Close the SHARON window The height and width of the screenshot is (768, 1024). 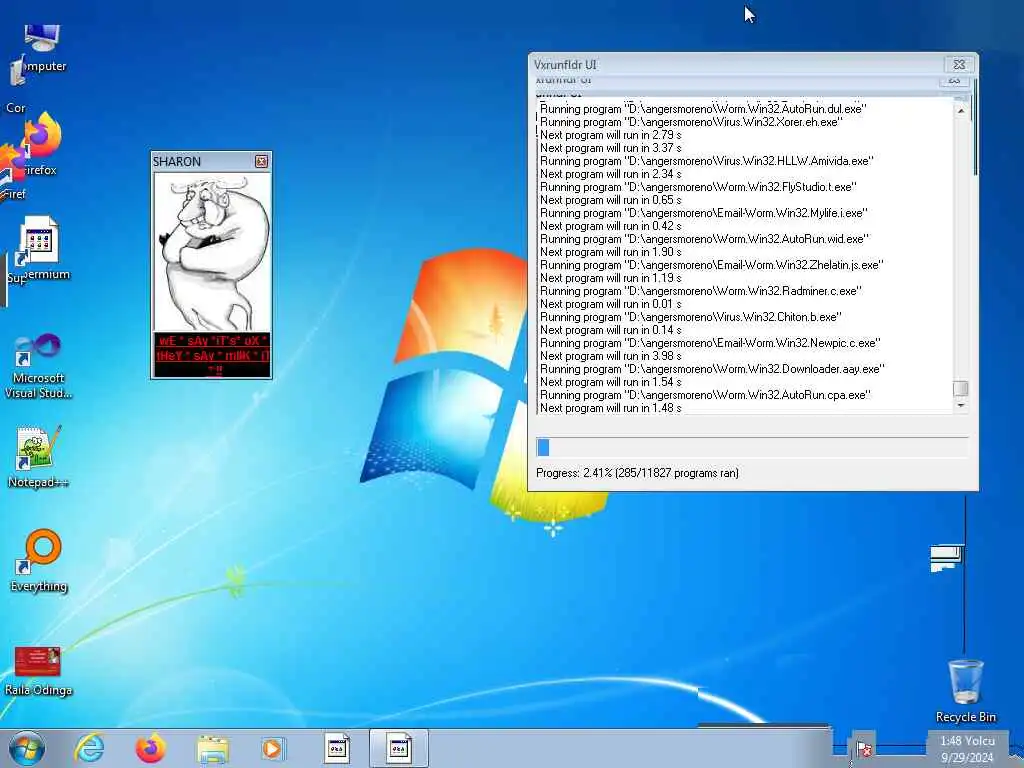[x=261, y=161]
